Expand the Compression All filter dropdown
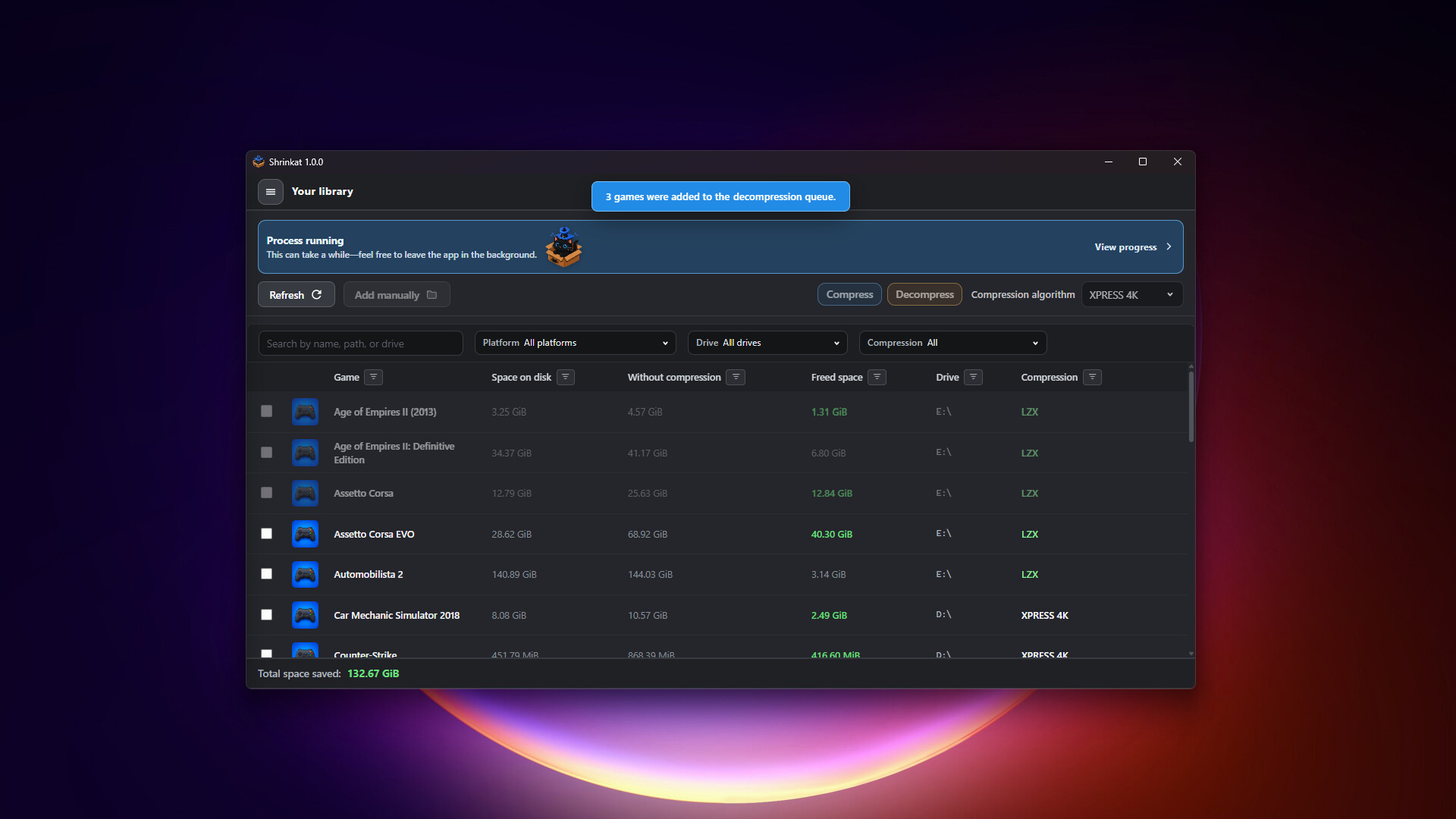The image size is (1456, 819). [x=952, y=343]
